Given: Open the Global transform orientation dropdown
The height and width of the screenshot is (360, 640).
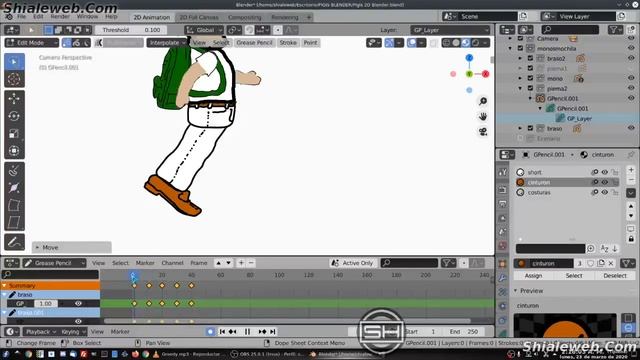Looking at the screenshot, I should pos(204,30).
